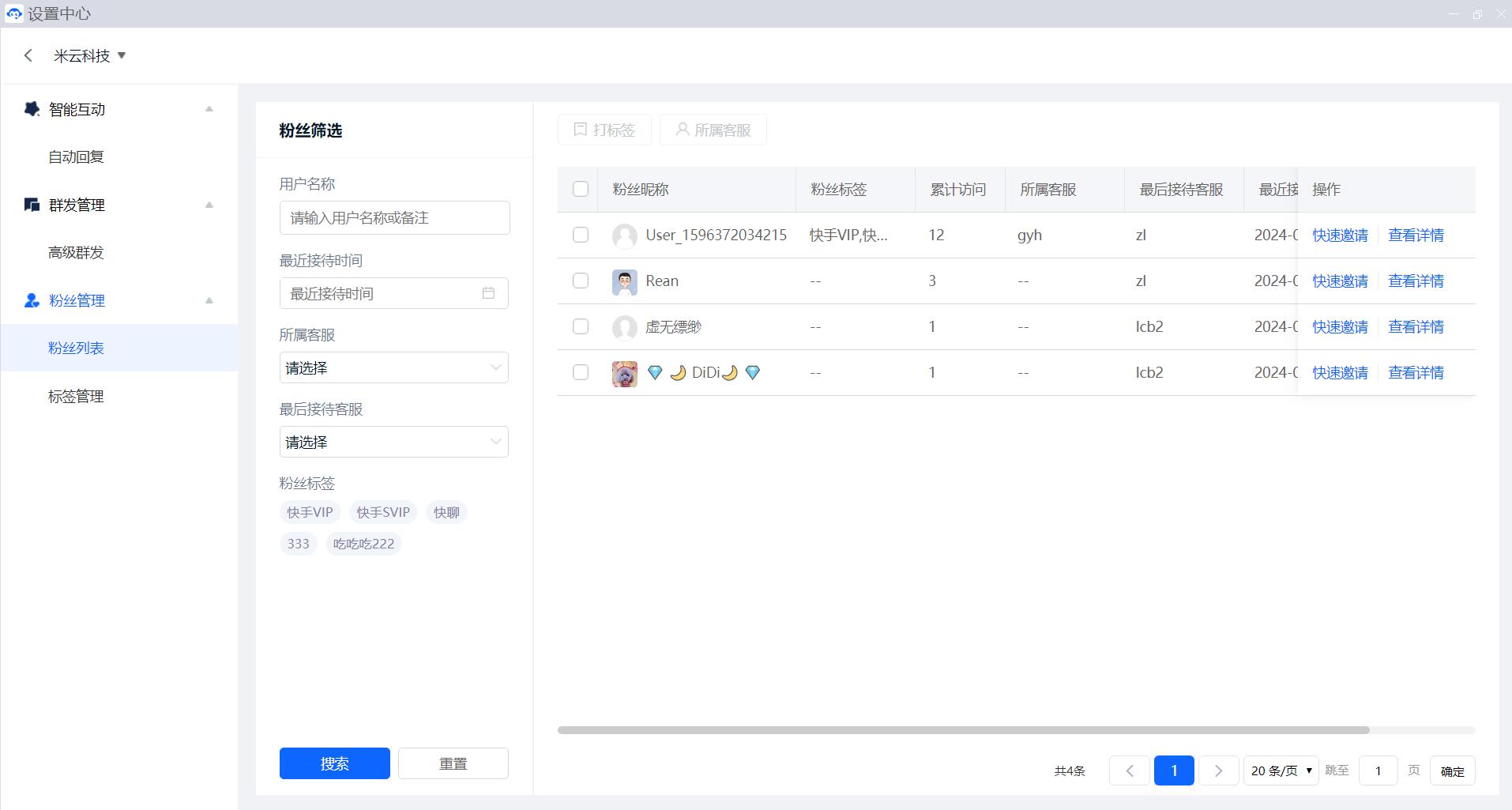Open 标签管理 in sidebar
The image size is (1512, 810).
coord(76,396)
